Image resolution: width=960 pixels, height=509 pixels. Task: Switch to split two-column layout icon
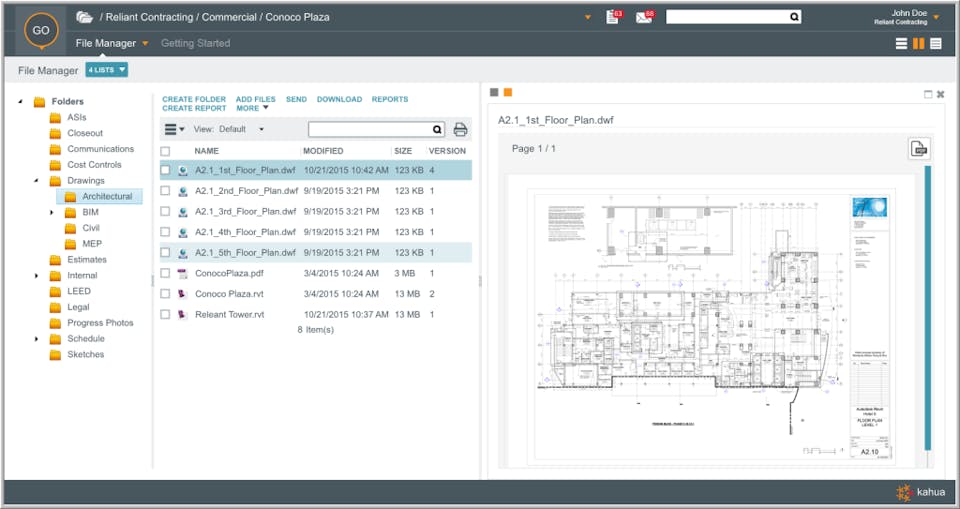point(918,43)
